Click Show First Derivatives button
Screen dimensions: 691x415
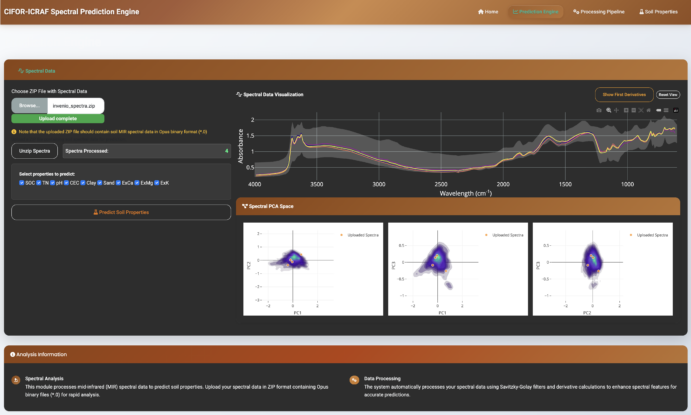(x=624, y=94)
